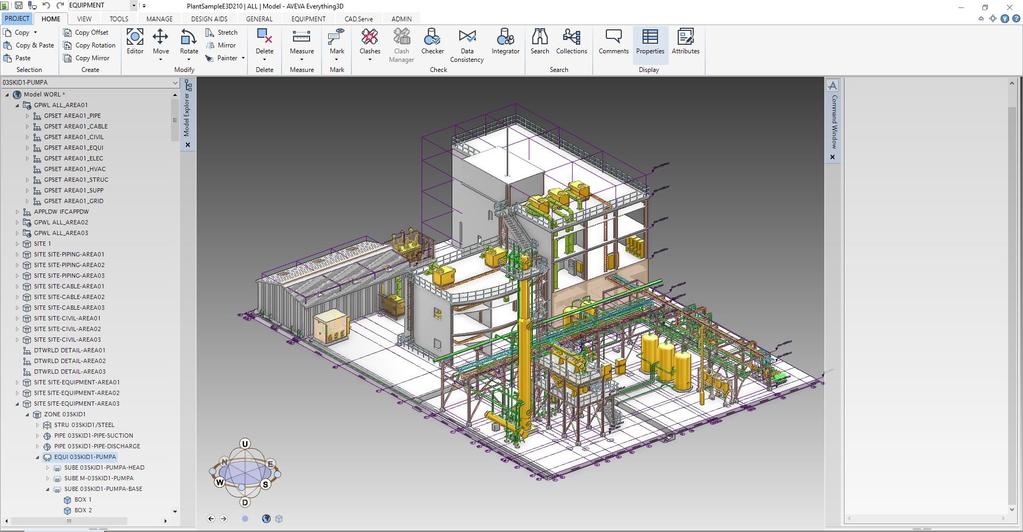This screenshot has width=1023, height=532.
Task: Switch to the VIEW tab
Action: [x=84, y=19]
